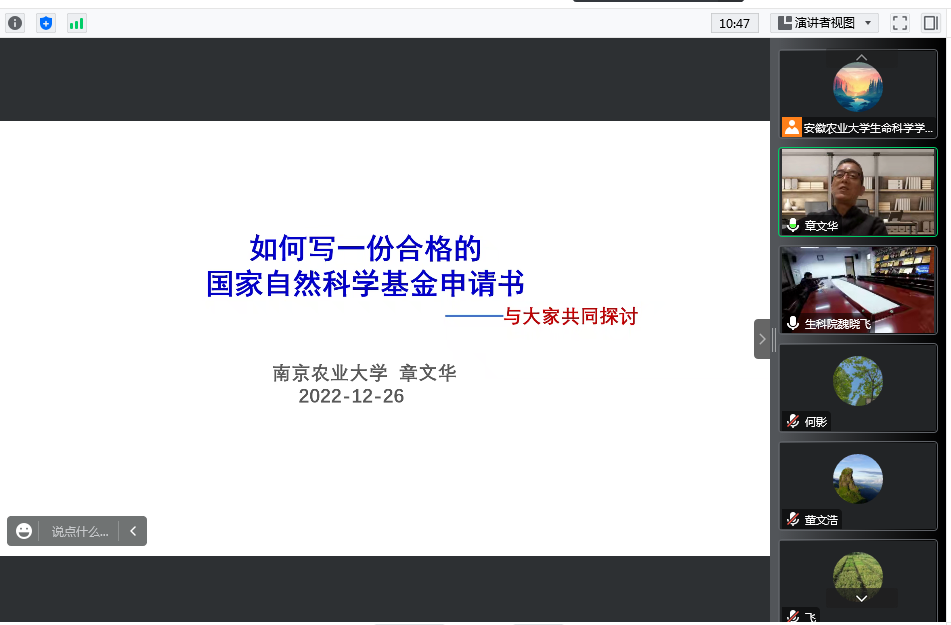Click the blue security shield icon
This screenshot has width=951, height=625.
point(46,23)
